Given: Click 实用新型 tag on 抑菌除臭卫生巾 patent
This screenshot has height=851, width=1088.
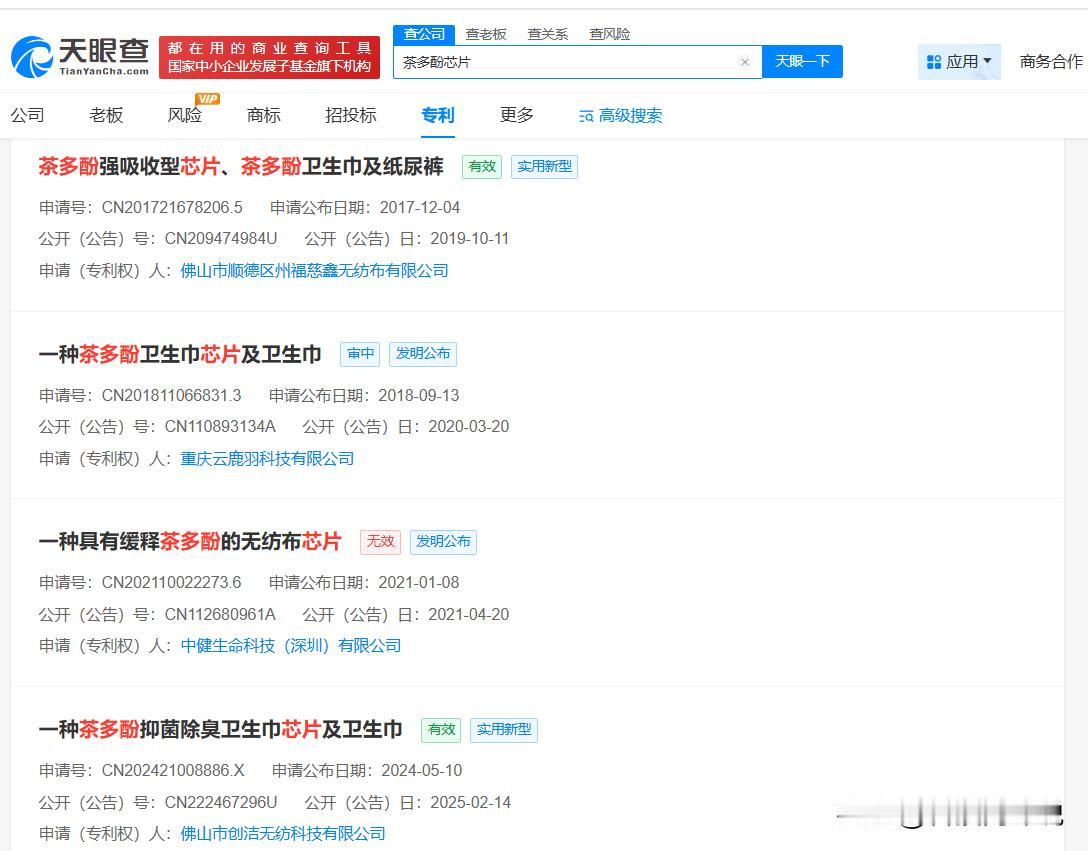Looking at the screenshot, I should [x=504, y=730].
